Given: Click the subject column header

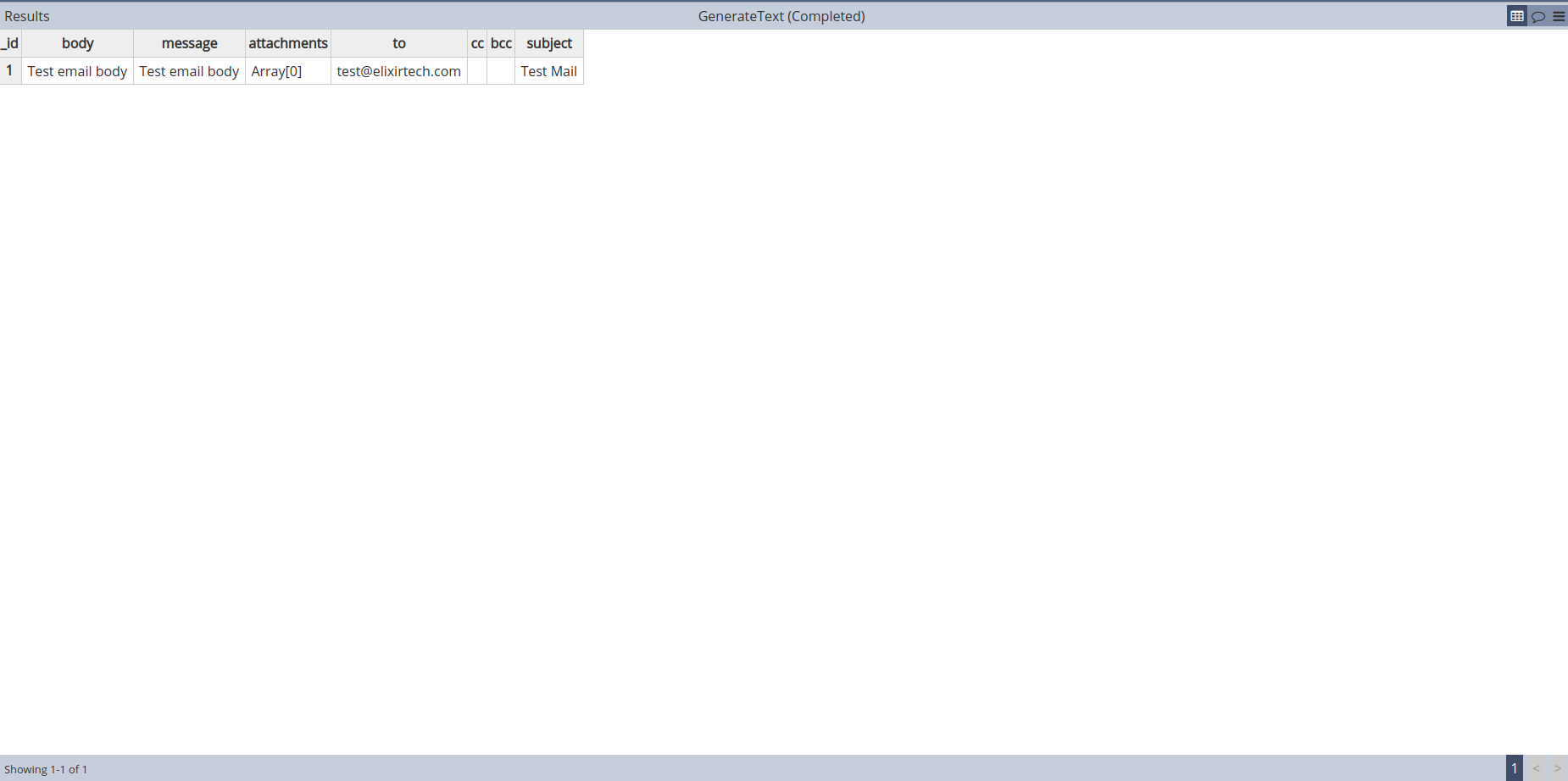Looking at the screenshot, I should [x=548, y=43].
